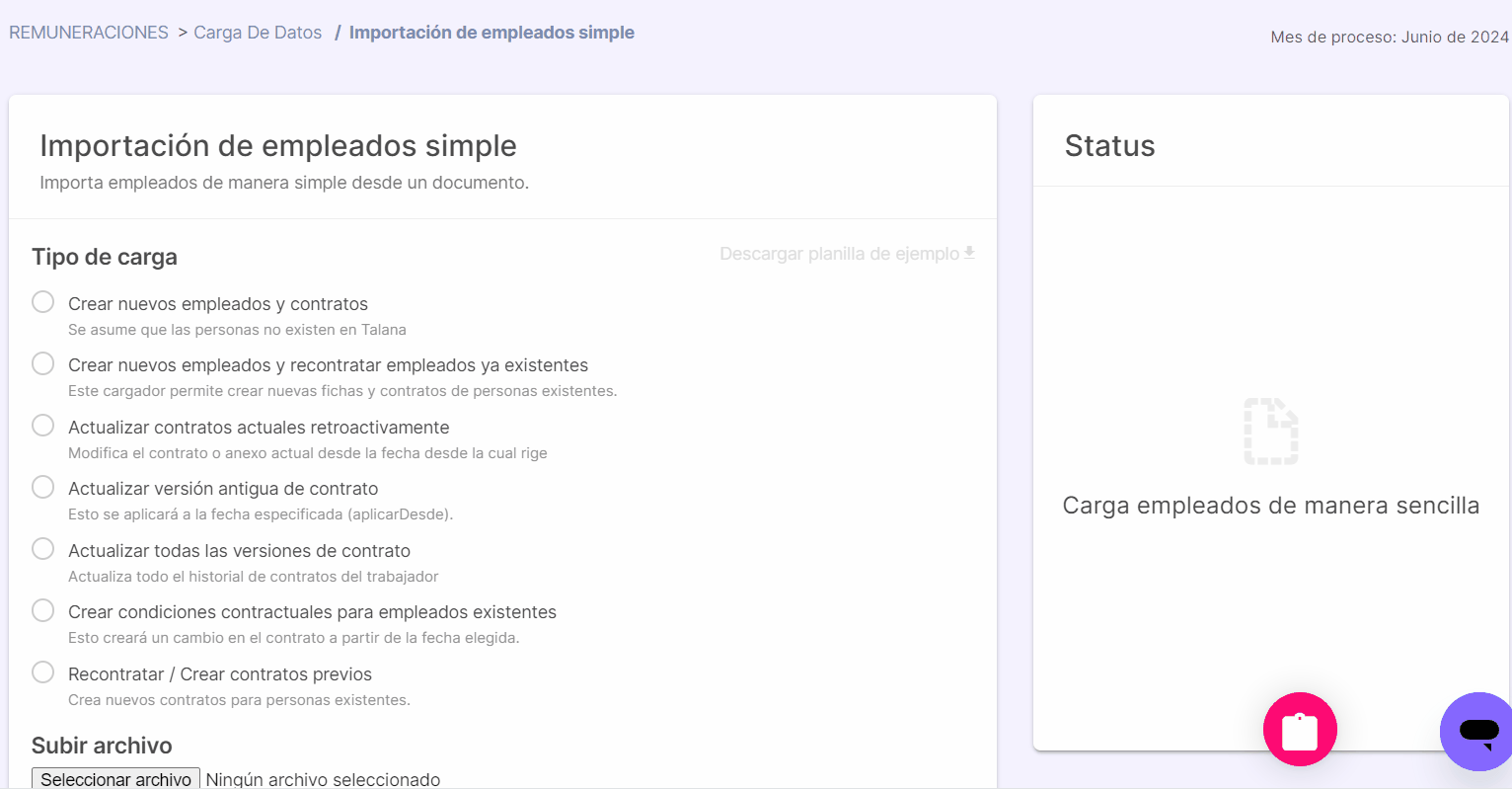Select 'Recontratar / Crear contratos previos' radio
Viewport: 1512px width, 789px height.
[x=42, y=671]
